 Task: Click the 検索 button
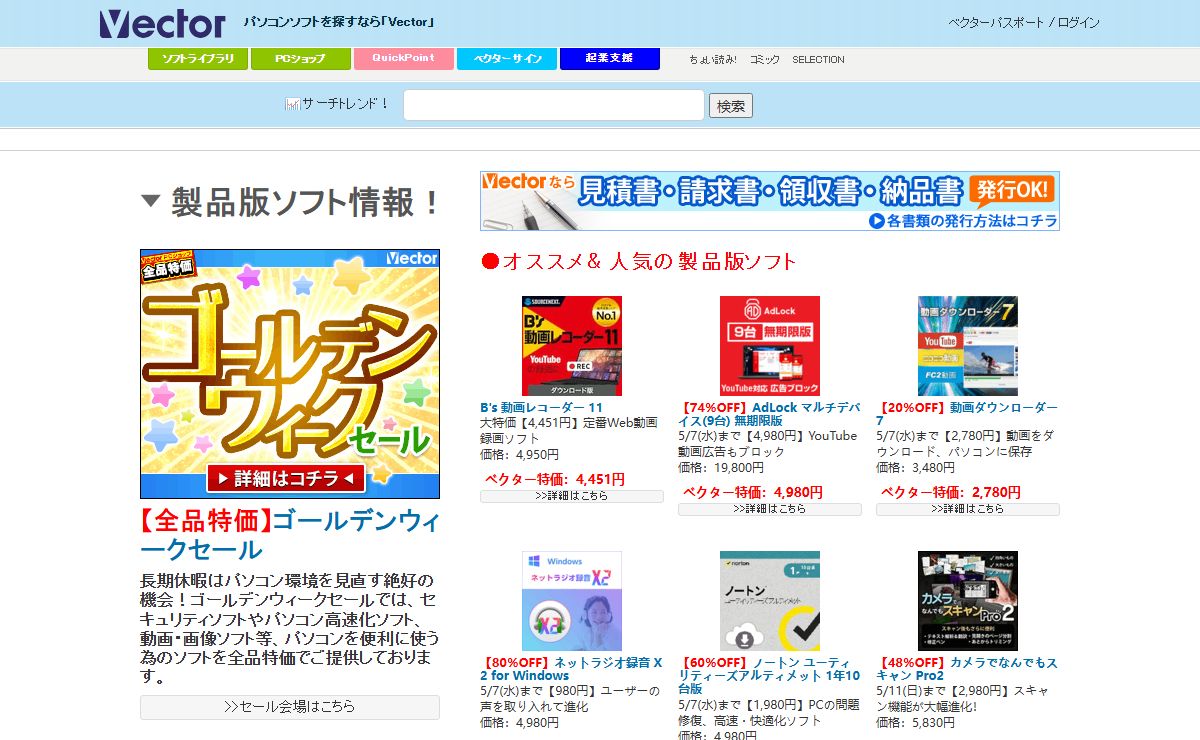tap(731, 106)
